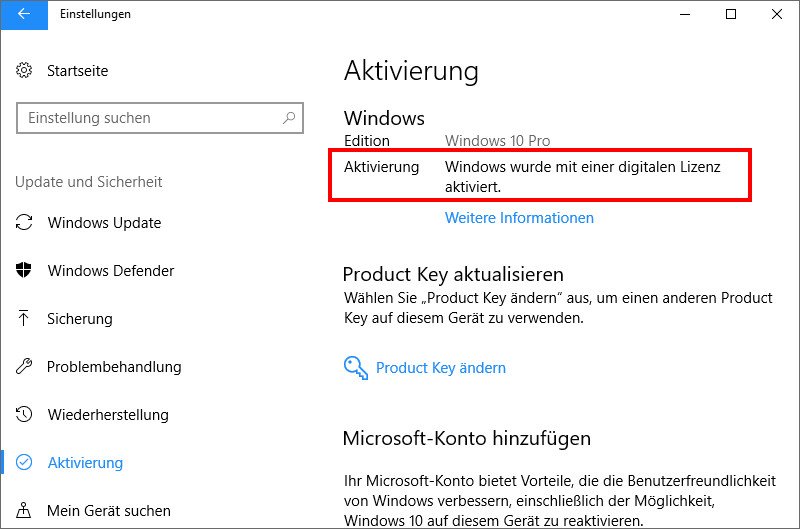800x529 pixels.
Task: Select Problembehandlung in the sidebar
Action: tap(114, 367)
